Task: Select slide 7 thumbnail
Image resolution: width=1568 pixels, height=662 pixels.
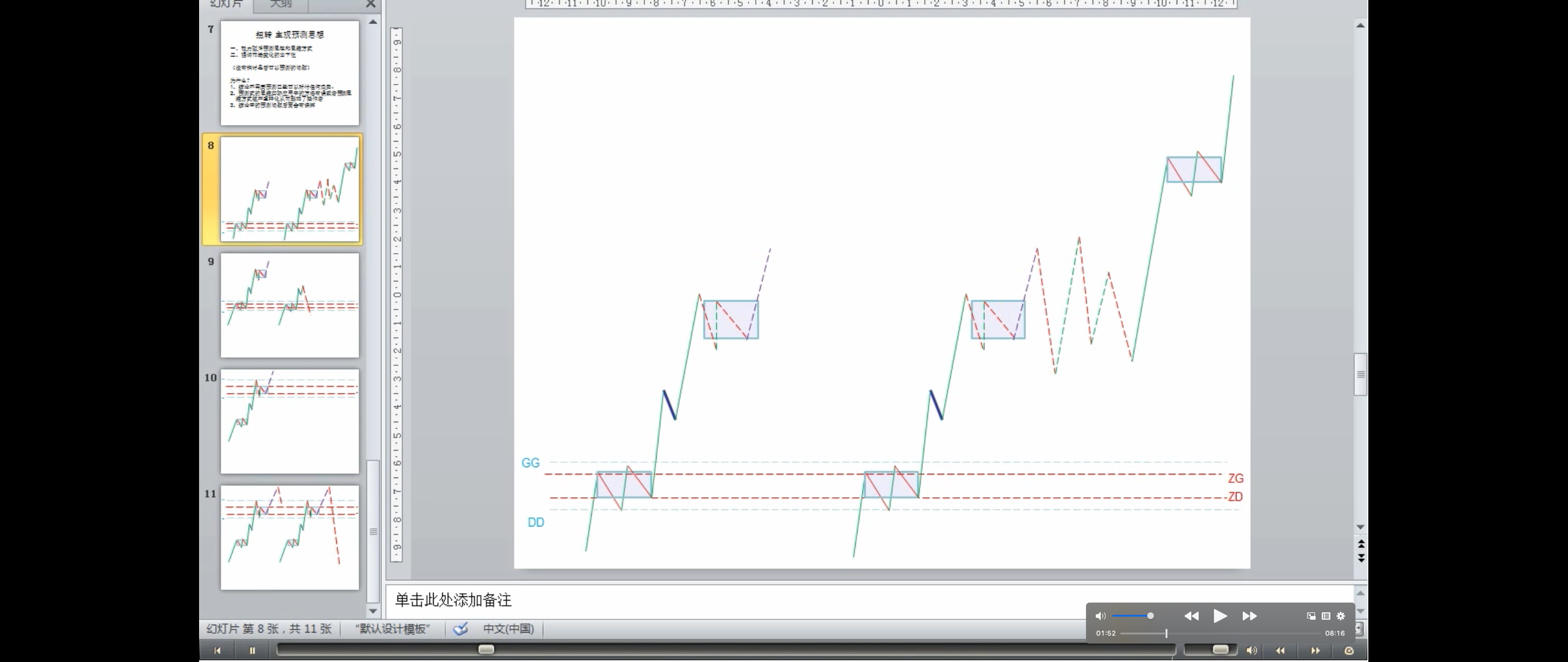Action: coord(290,73)
